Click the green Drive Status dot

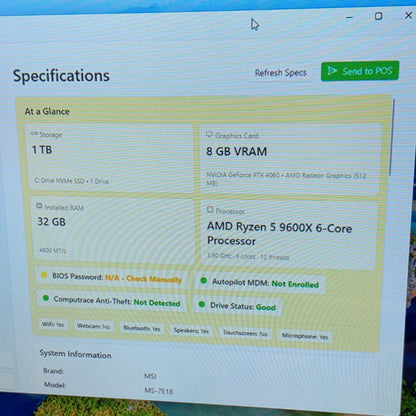(202, 304)
